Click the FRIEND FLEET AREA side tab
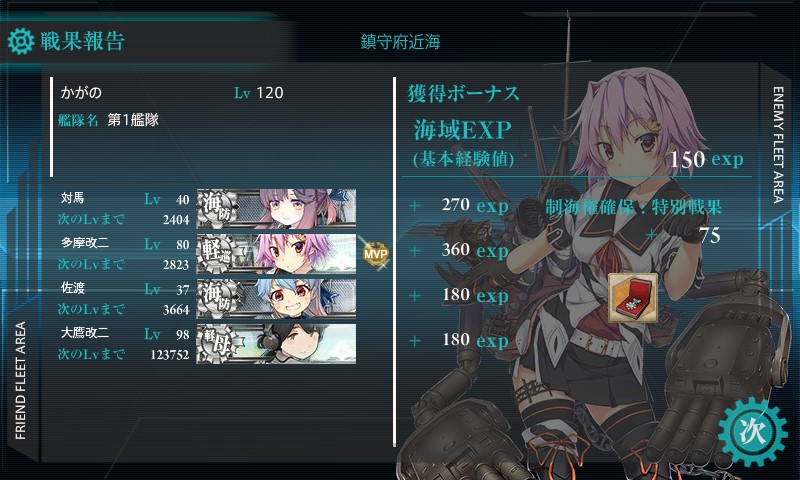 click(x=20, y=381)
